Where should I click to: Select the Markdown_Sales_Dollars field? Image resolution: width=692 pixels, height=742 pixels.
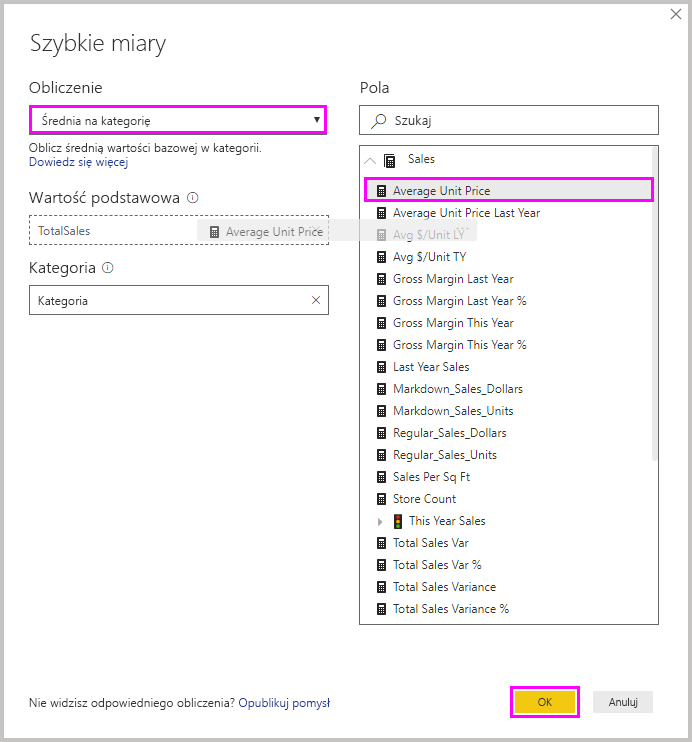point(458,389)
